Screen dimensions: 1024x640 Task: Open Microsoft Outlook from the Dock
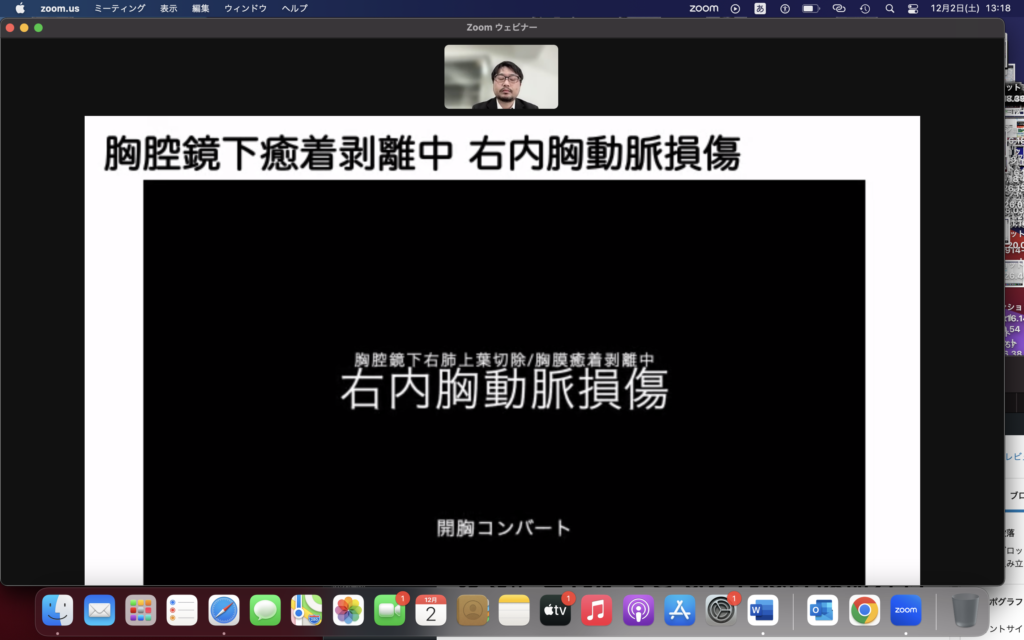822,610
